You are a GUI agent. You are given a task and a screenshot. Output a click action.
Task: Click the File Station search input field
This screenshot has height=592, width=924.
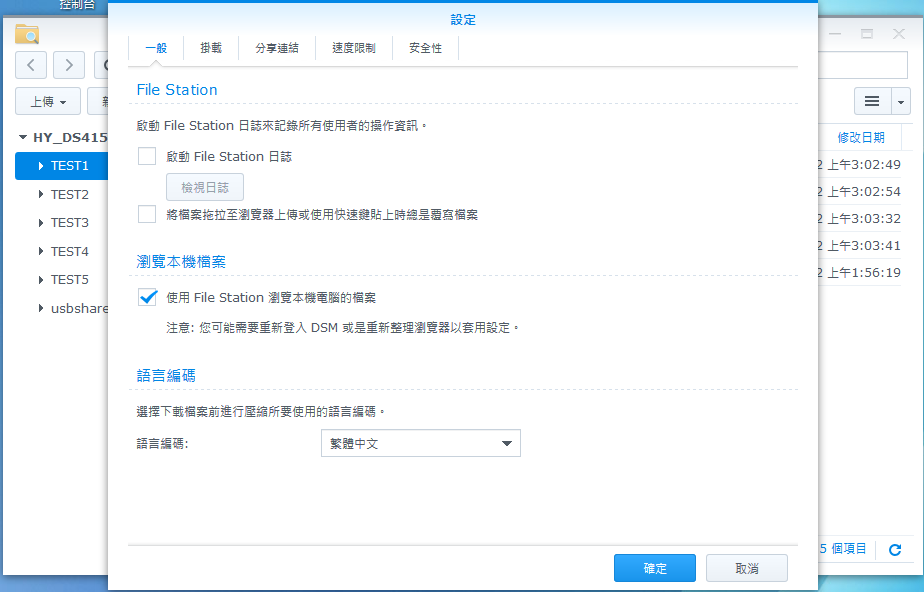(x=862, y=65)
